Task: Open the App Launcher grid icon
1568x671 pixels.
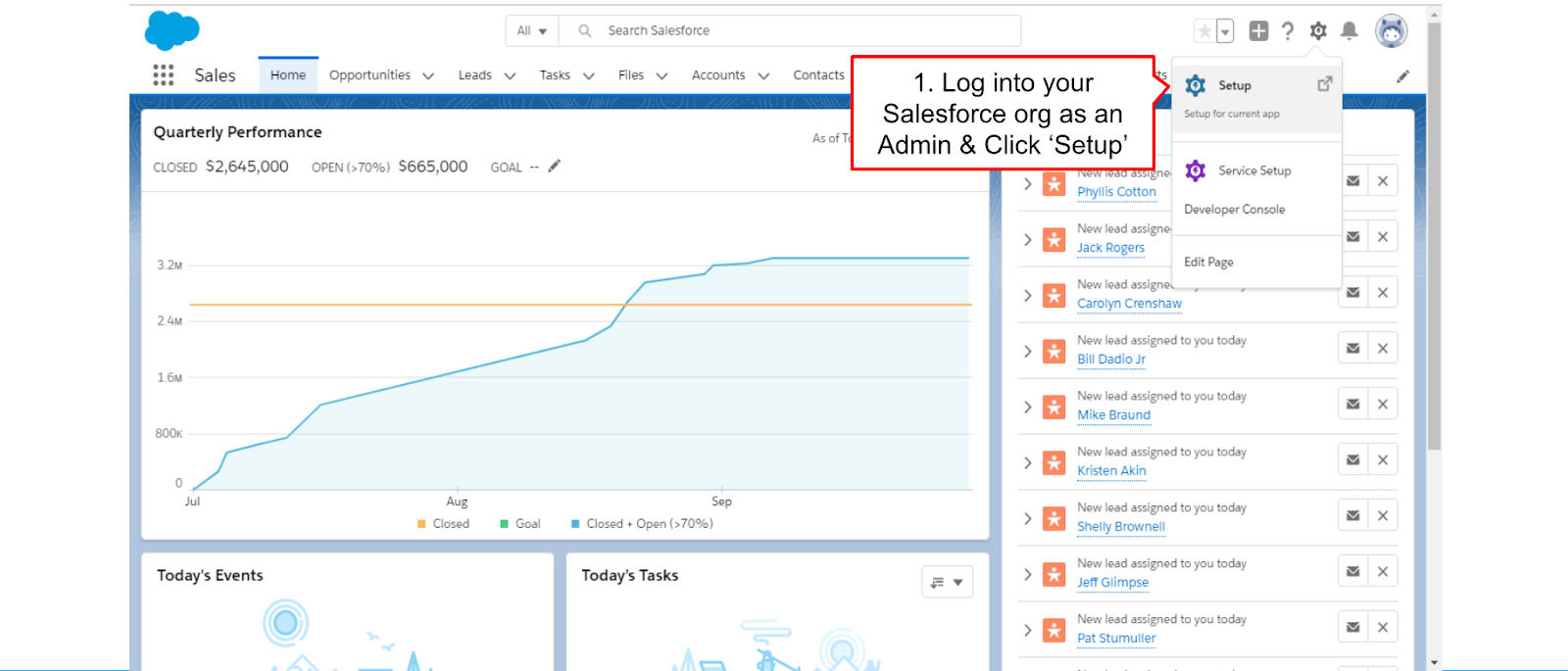Action: [x=164, y=74]
